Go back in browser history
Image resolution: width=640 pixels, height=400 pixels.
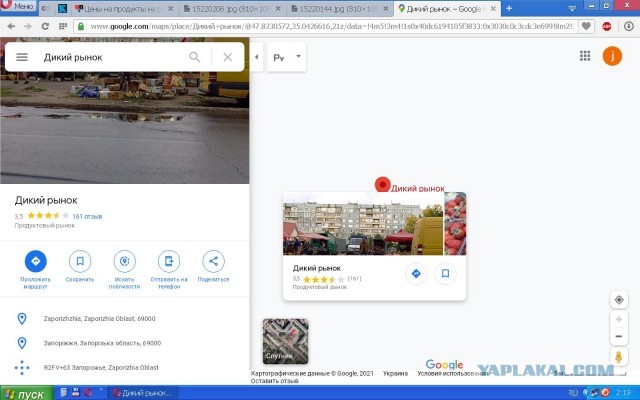point(11,27)
